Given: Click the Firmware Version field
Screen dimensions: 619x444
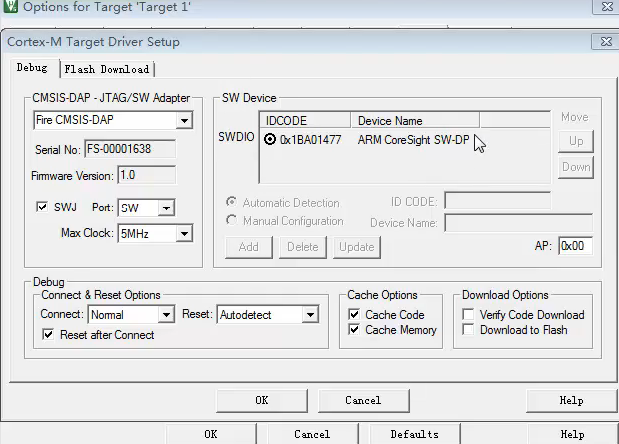Looking at the screenshot, I should (147, 175).
